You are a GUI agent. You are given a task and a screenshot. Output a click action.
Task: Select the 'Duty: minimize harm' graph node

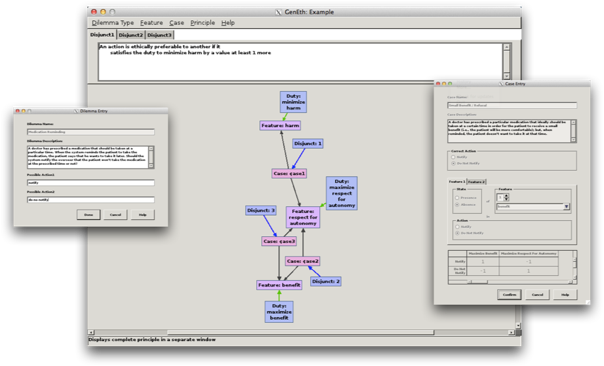coord(293,102)
